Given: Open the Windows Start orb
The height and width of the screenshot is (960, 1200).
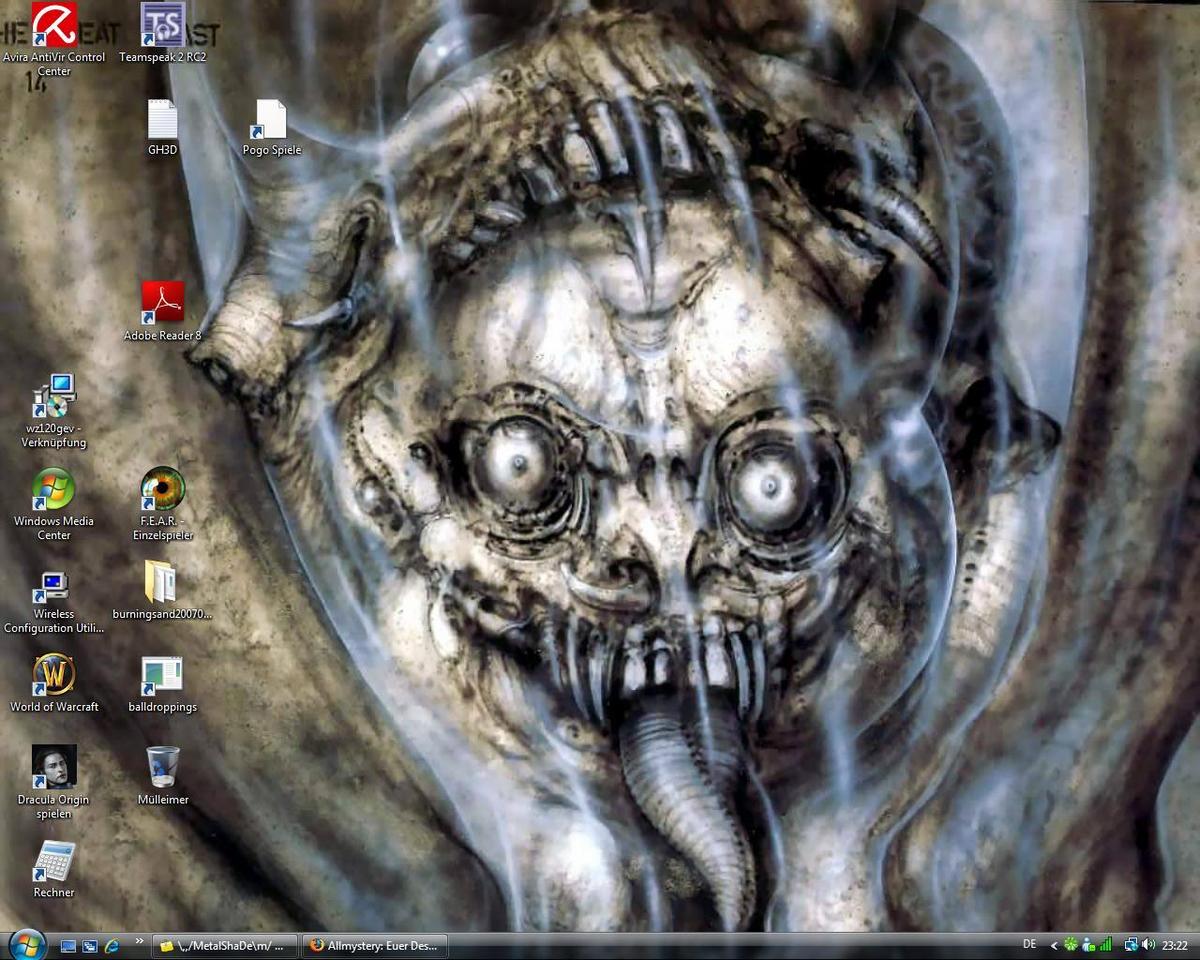Looking at the screenshot, I should click(x=26, y=944).
